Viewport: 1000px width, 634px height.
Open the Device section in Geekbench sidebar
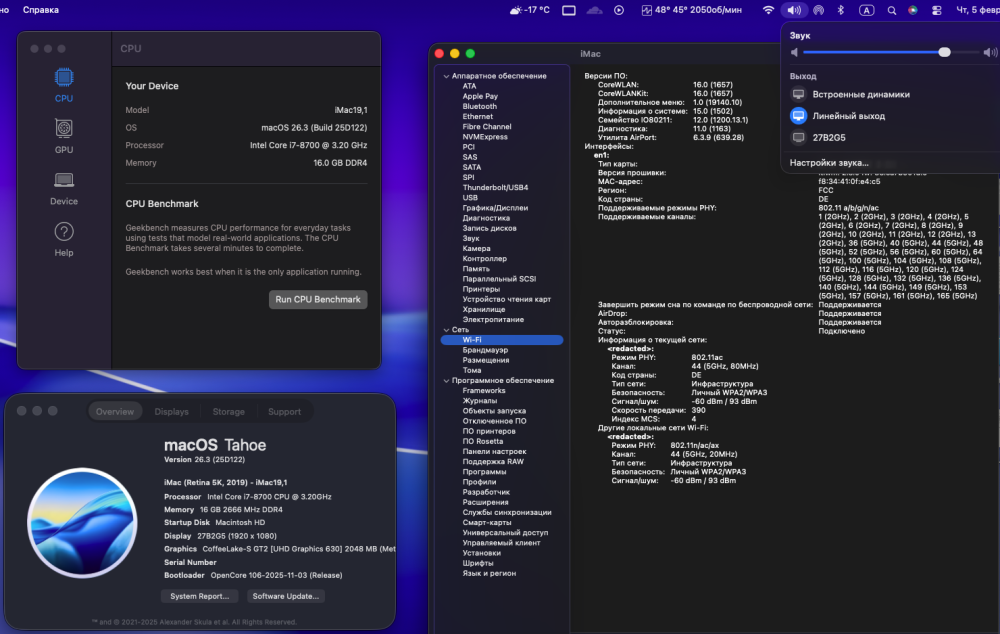point(64,188)
